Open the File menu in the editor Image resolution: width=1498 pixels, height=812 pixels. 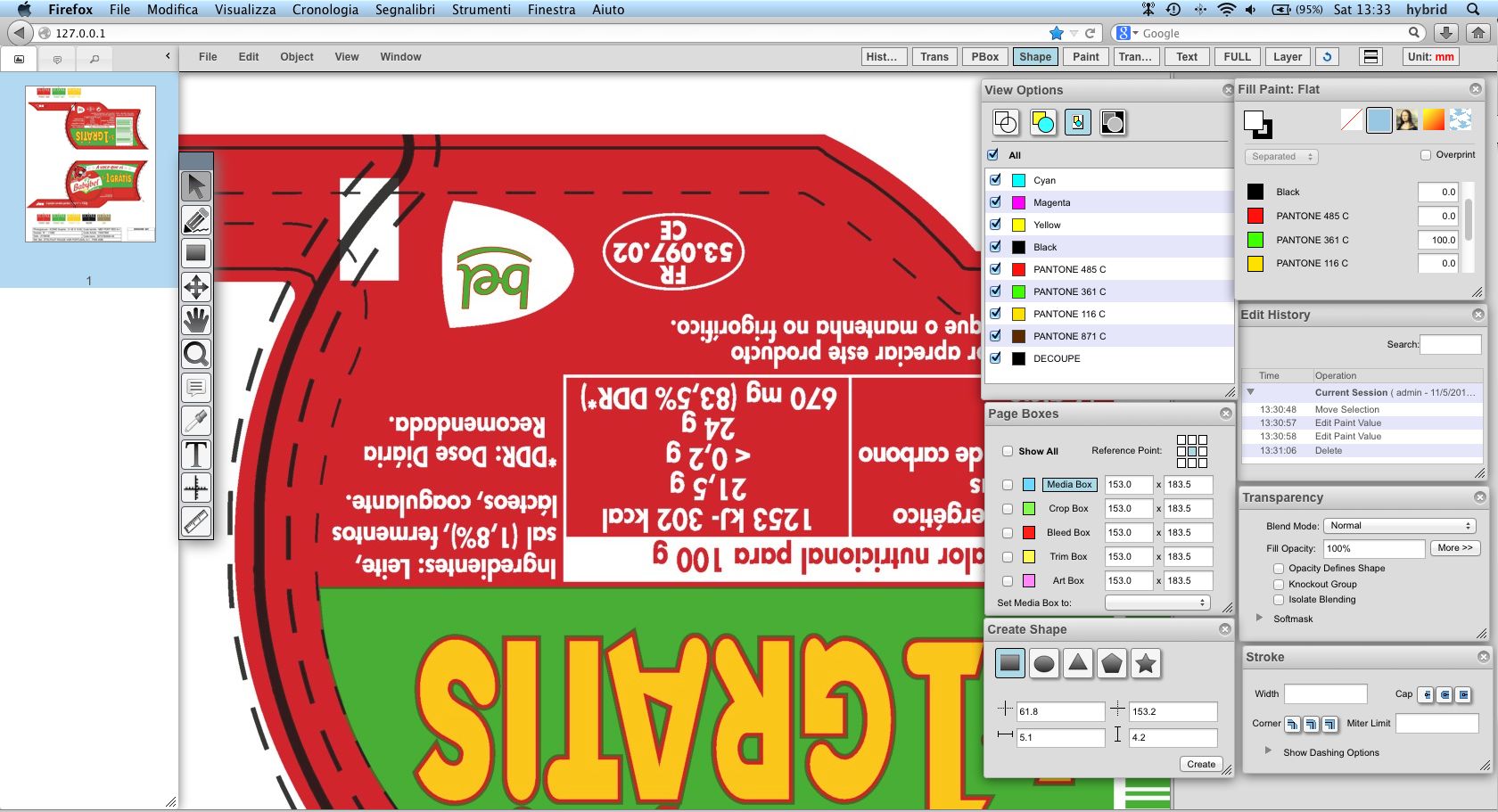(x=208, y=57)
